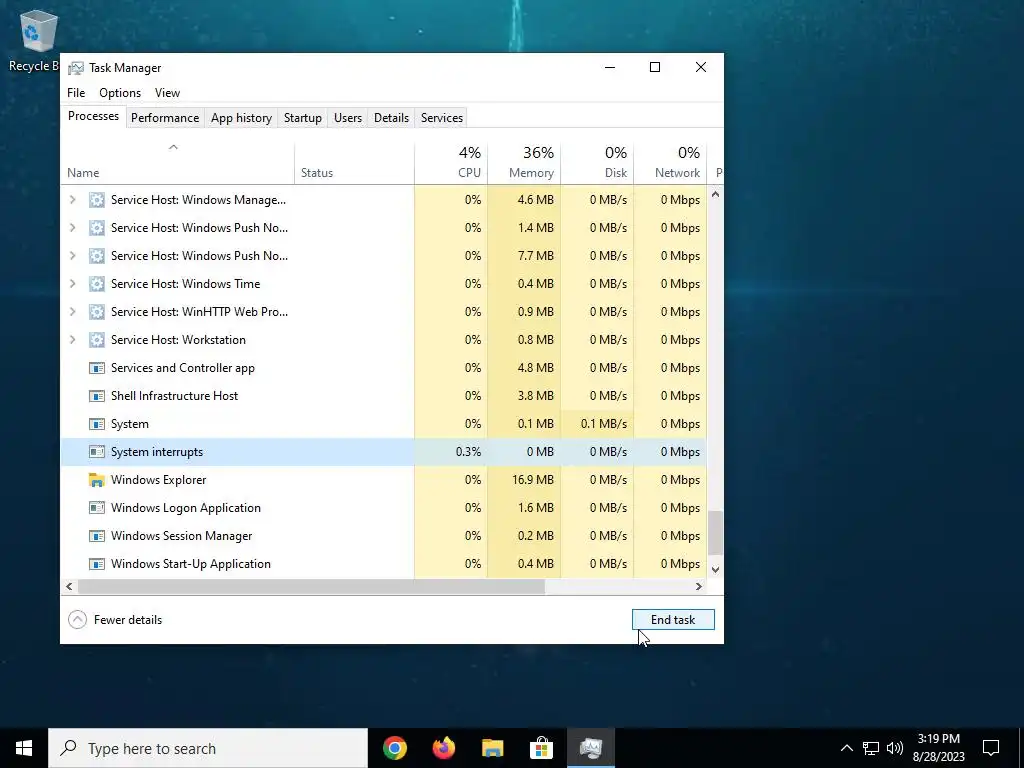Click the horizontal scrollbar left arrow
Image resolution: width=1024 pixels, height=768 pixels.
[69, 586]
